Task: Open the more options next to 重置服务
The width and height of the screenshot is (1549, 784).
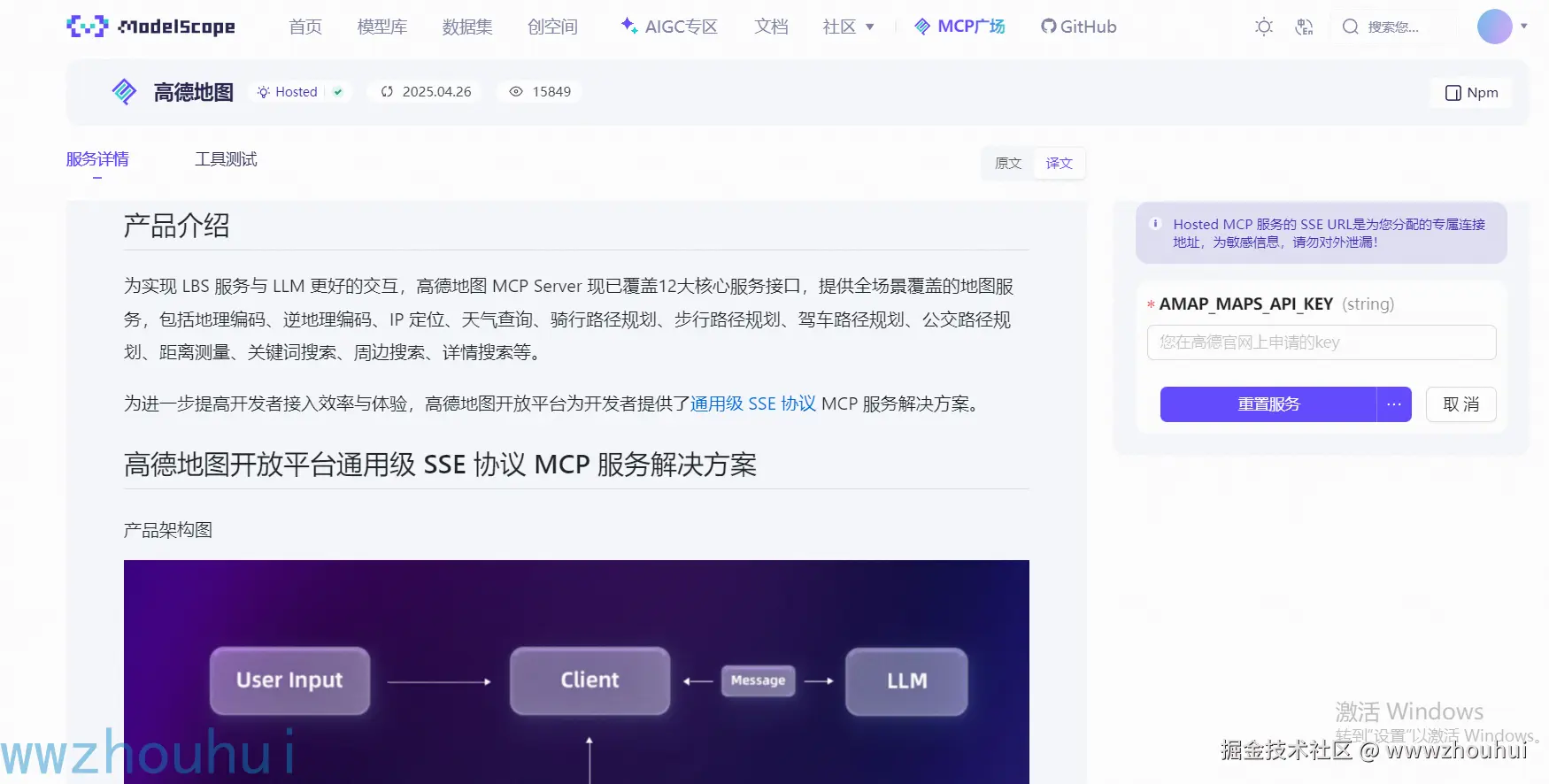Action: click(1394, 404)
